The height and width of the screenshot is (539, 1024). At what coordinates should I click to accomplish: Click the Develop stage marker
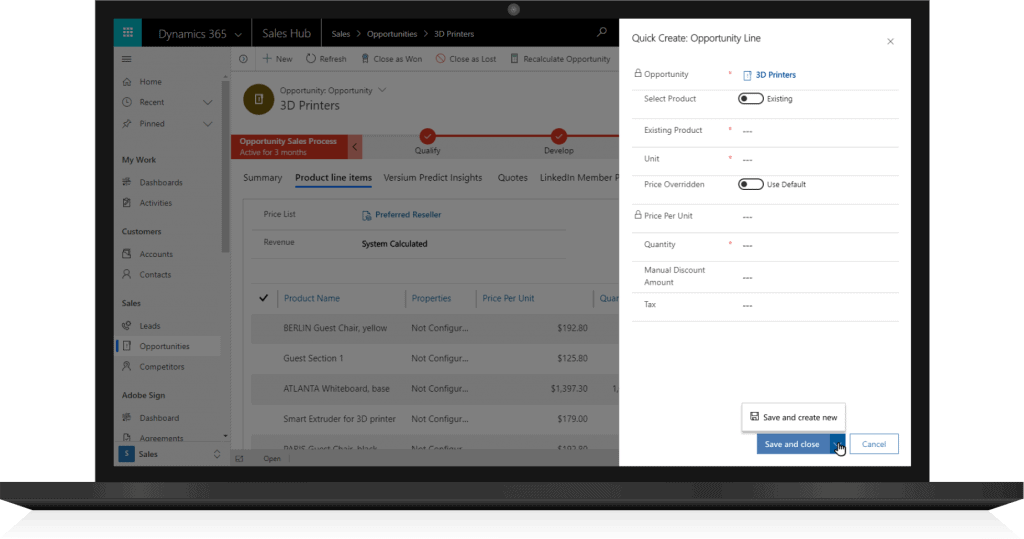click(x=558, y=136)
